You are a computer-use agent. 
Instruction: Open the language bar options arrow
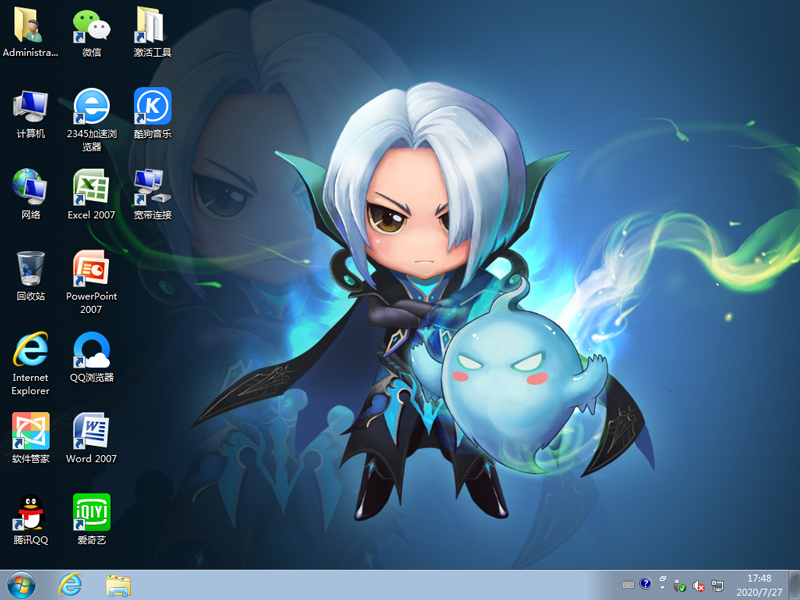[x=663, y=588]
